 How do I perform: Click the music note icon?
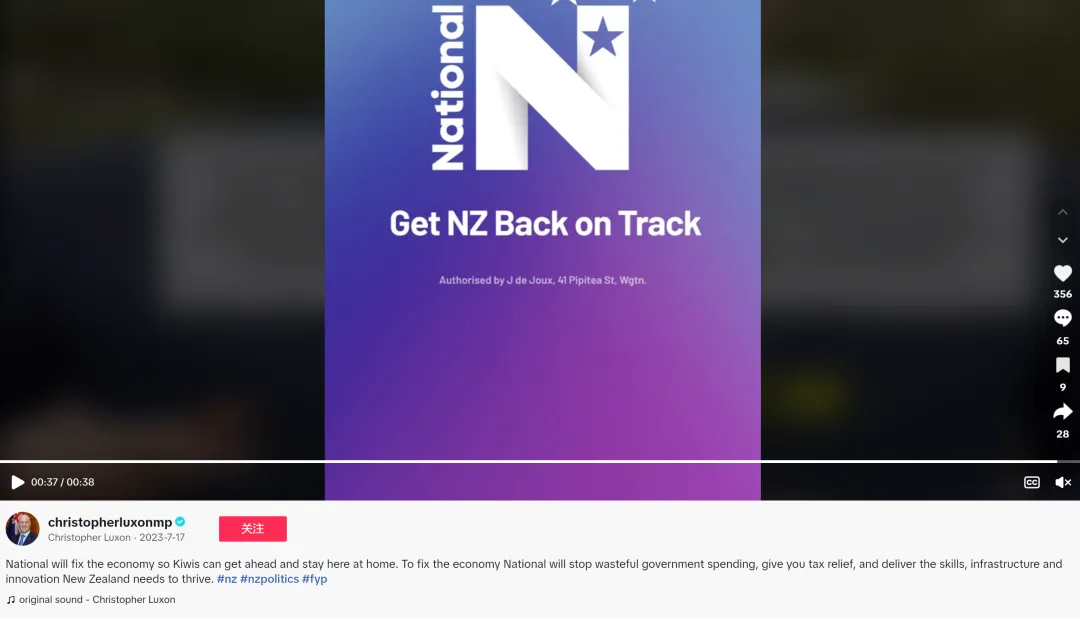tap(10, 600)
